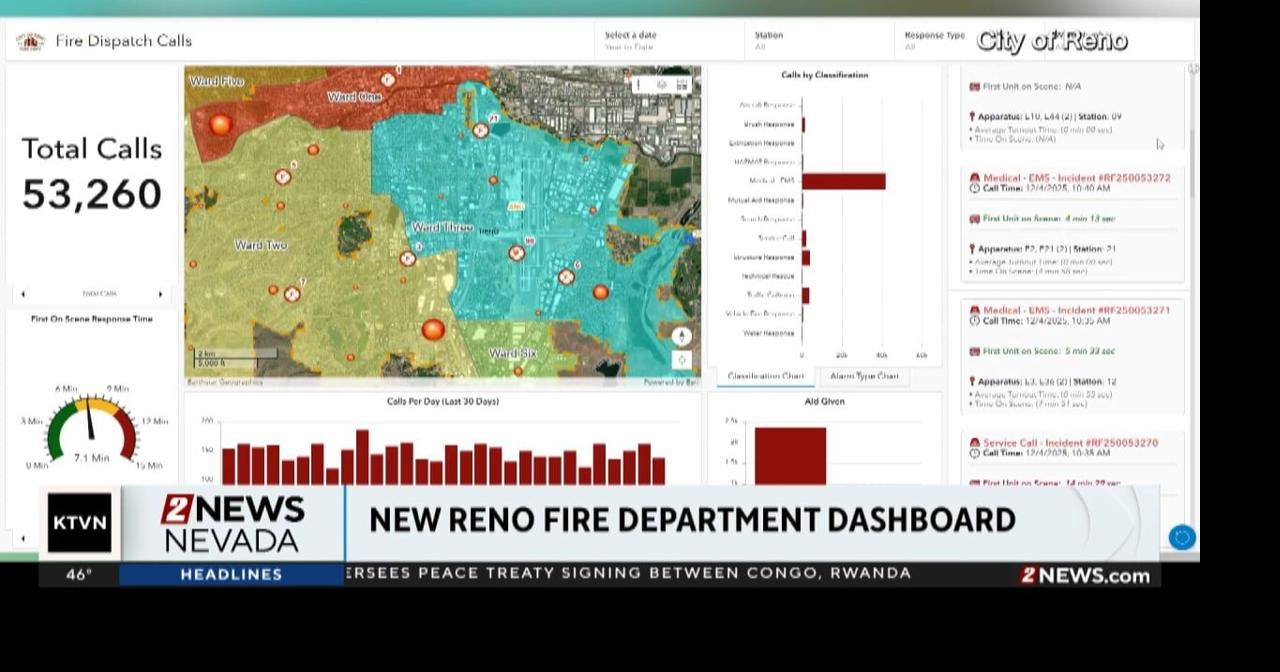Click the Ward Six label on map
This screenshot has height=672, width=1280.
click(513, 354)
